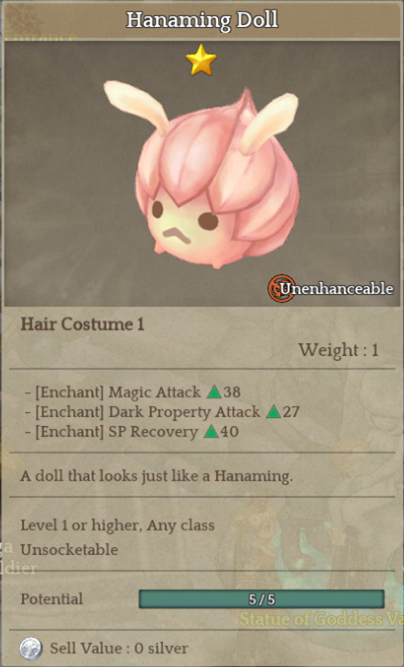
Task: Click the Potential 5/5 progress bar
Action: (x=262, y=599)
